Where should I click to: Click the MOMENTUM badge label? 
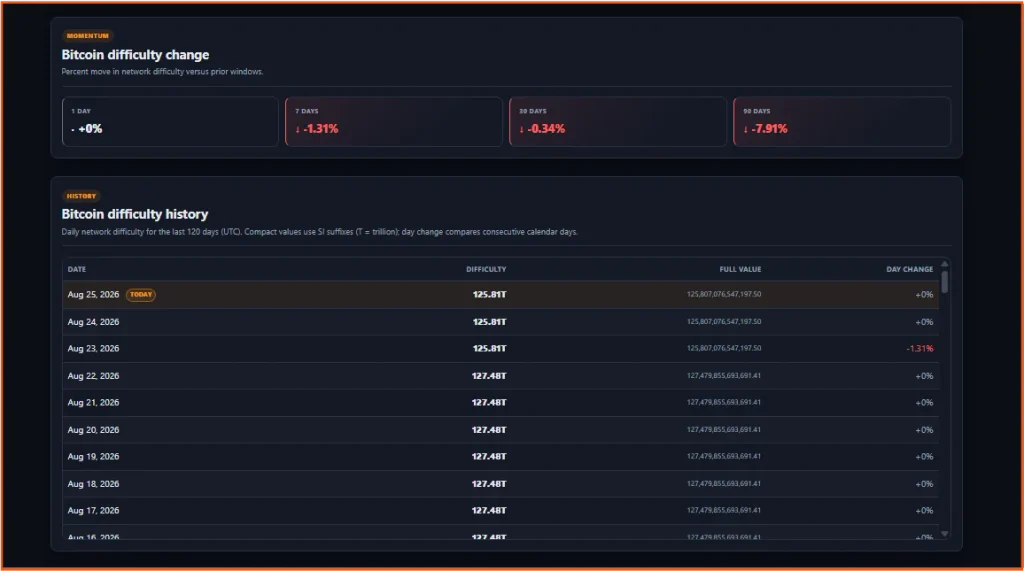click(x=88, y=36)
